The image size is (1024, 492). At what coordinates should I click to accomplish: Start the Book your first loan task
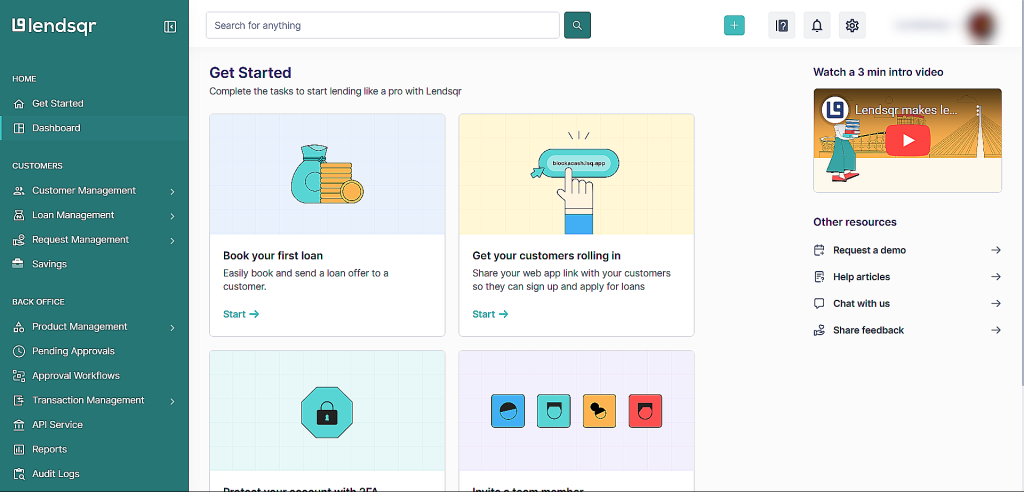[241, 314]
